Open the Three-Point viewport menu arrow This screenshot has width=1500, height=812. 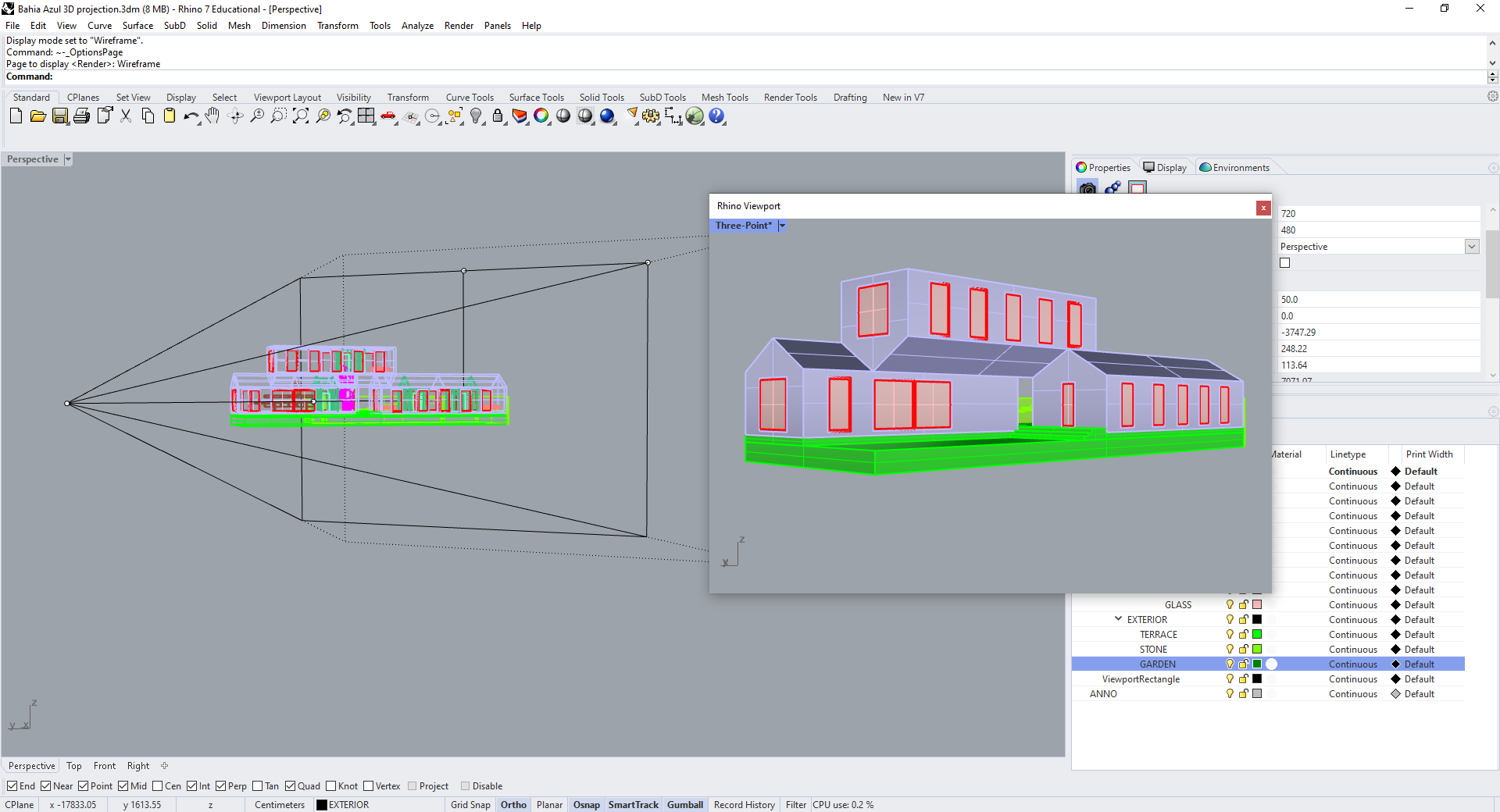[782, 226]
